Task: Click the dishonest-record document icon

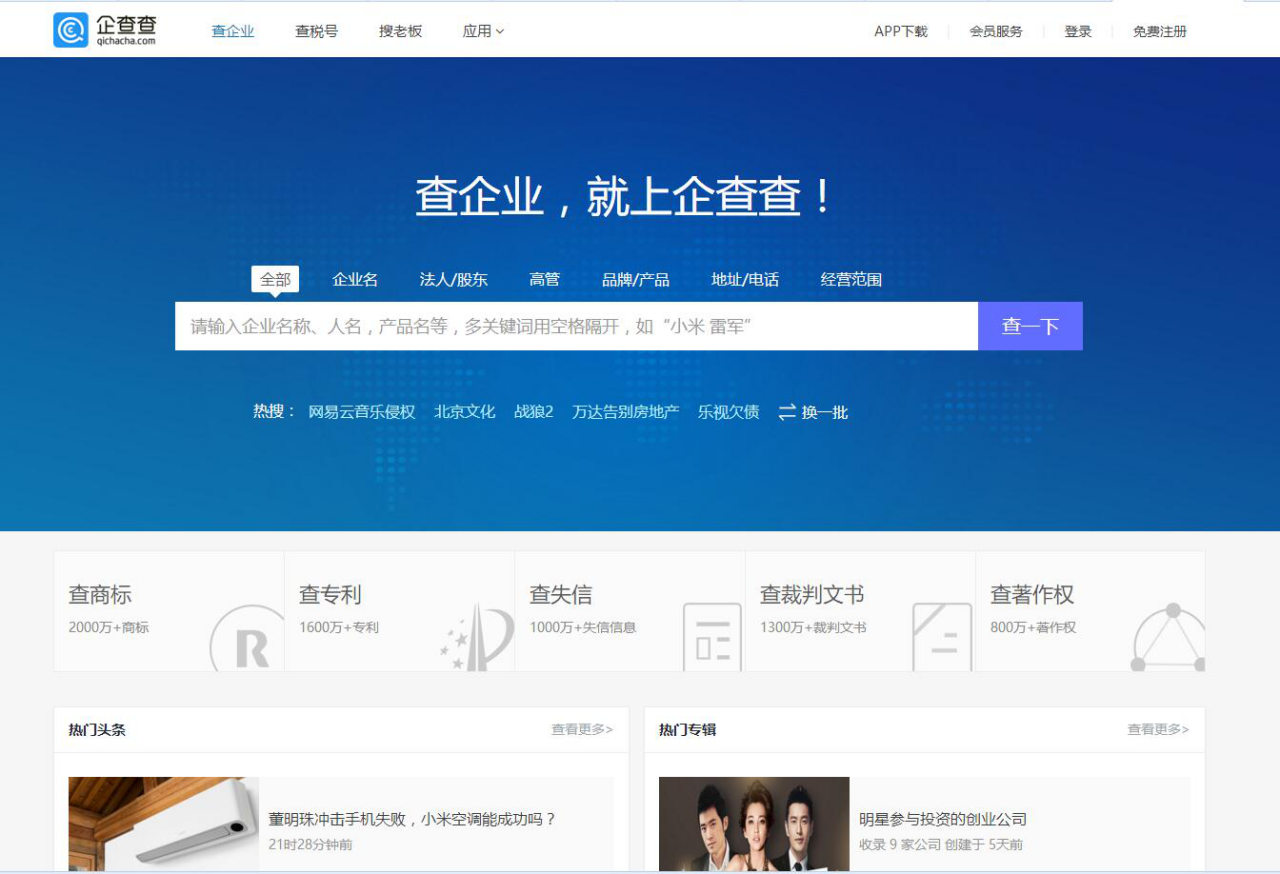Action: (712, 637)
